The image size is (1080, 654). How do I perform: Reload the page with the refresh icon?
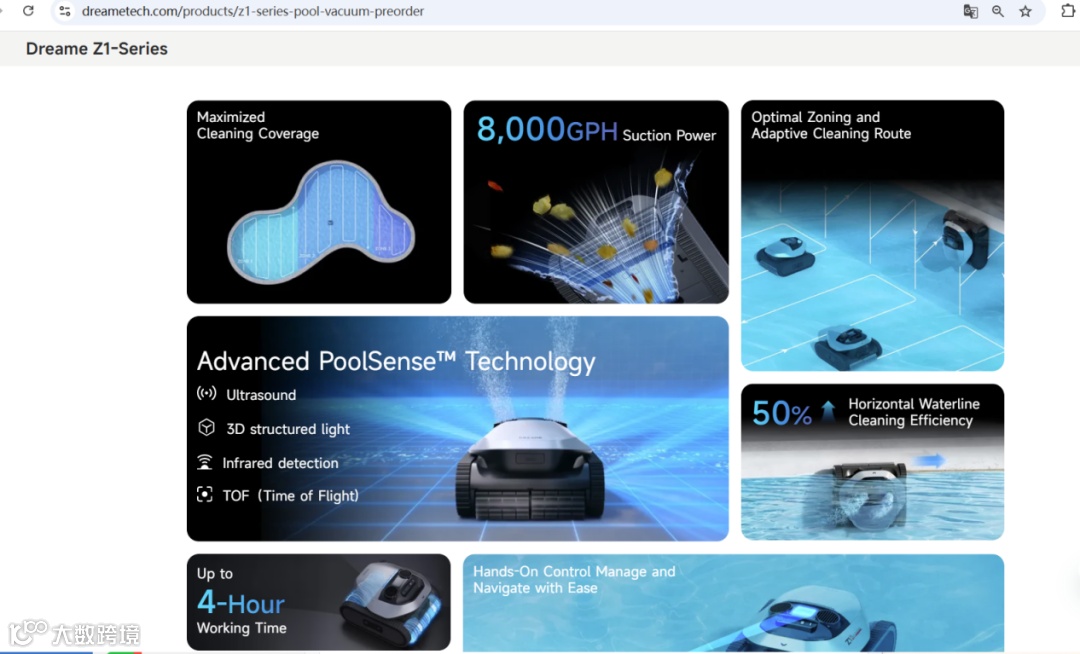[x=28, y=11]
